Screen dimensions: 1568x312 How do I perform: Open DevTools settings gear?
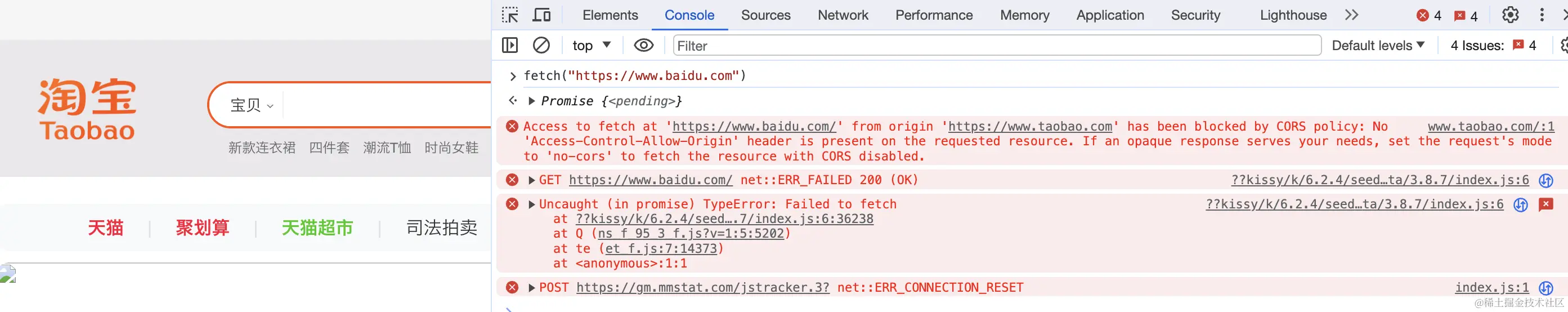click(1510, 15)
